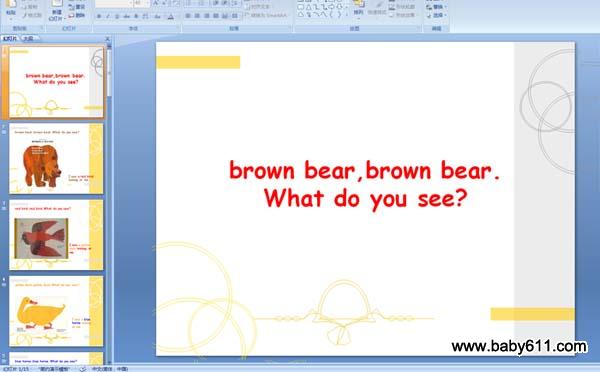
Task: Select slide 1 thumbnail with red title
Action: coord(56,82)
